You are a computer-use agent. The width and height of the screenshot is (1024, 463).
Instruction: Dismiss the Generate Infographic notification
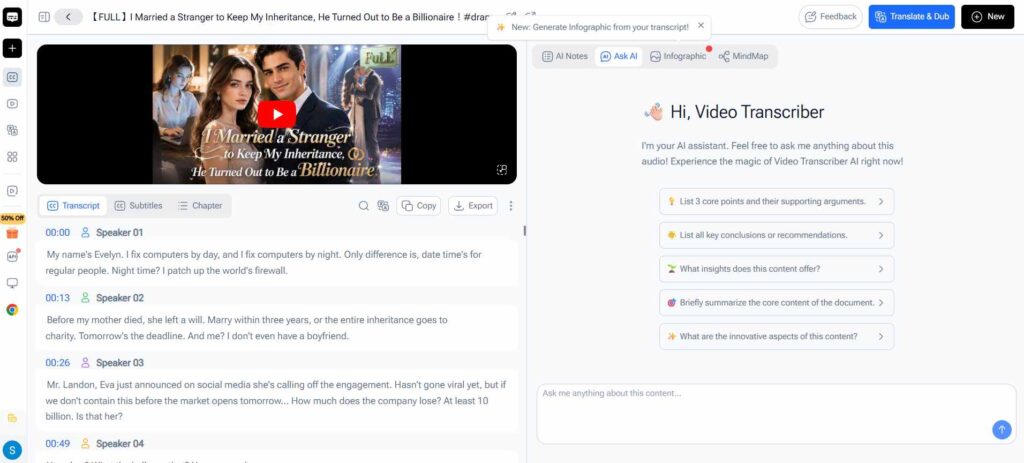(701, 26)
